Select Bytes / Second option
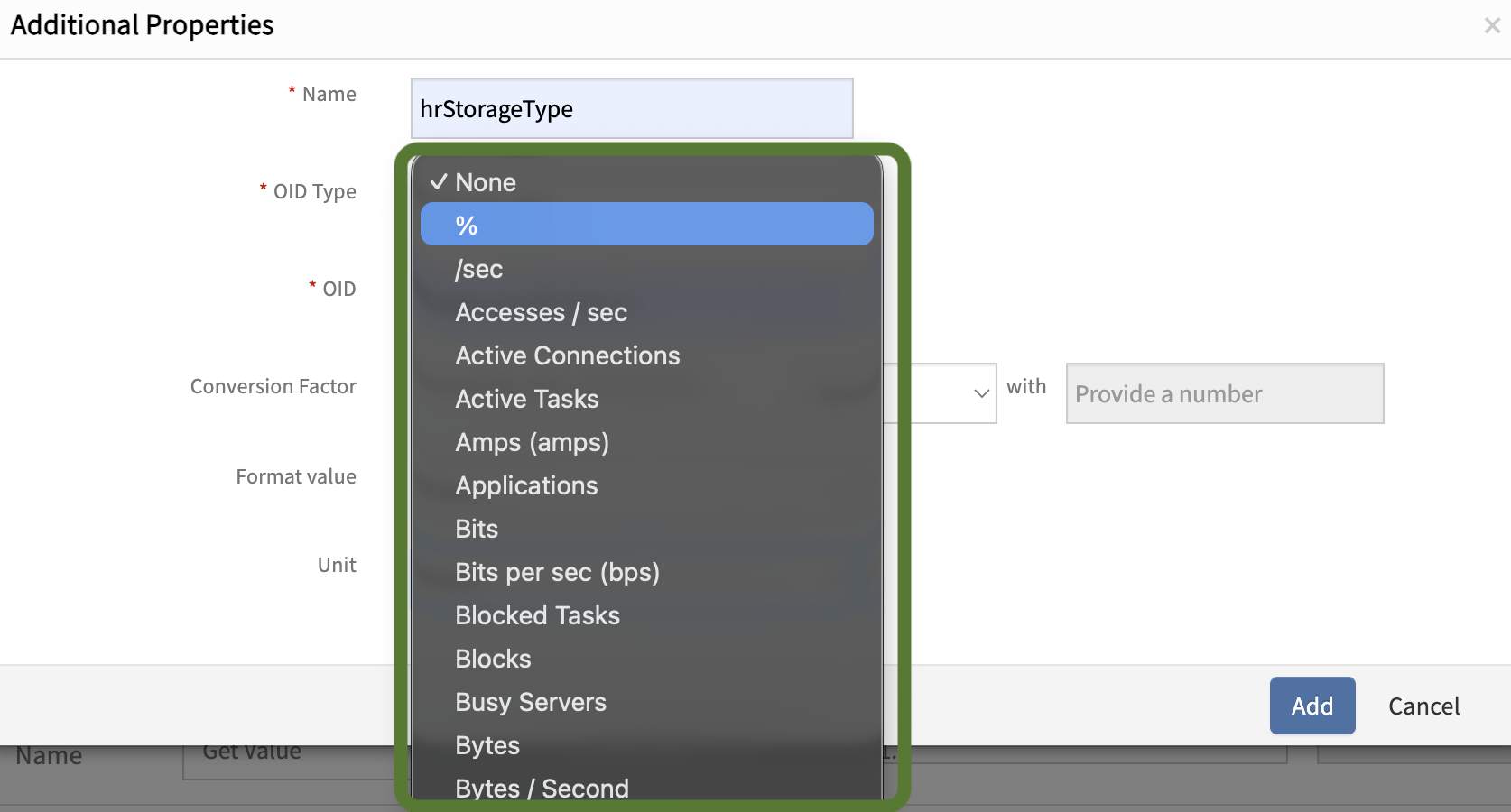The width and height of the screenshot is (1511, 812). 542,787
